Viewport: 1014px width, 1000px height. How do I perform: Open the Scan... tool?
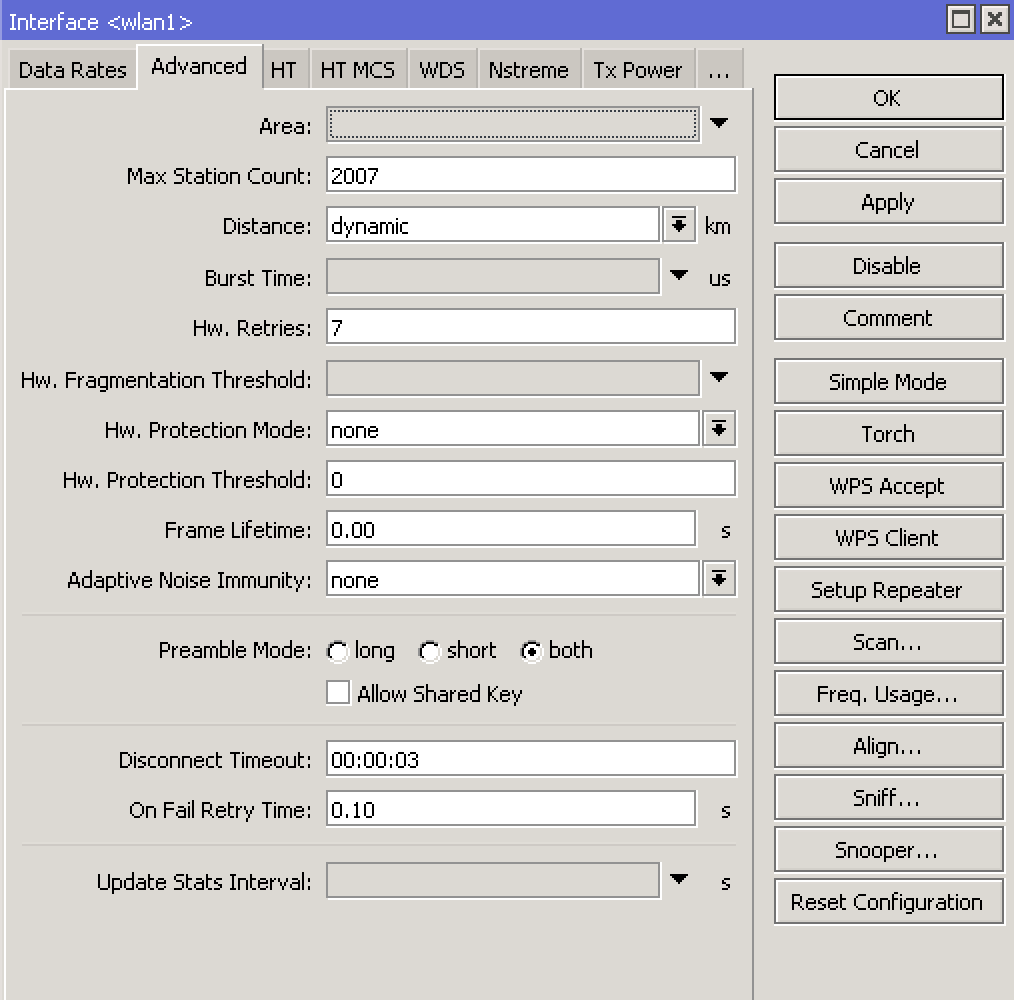click(889, 642)
